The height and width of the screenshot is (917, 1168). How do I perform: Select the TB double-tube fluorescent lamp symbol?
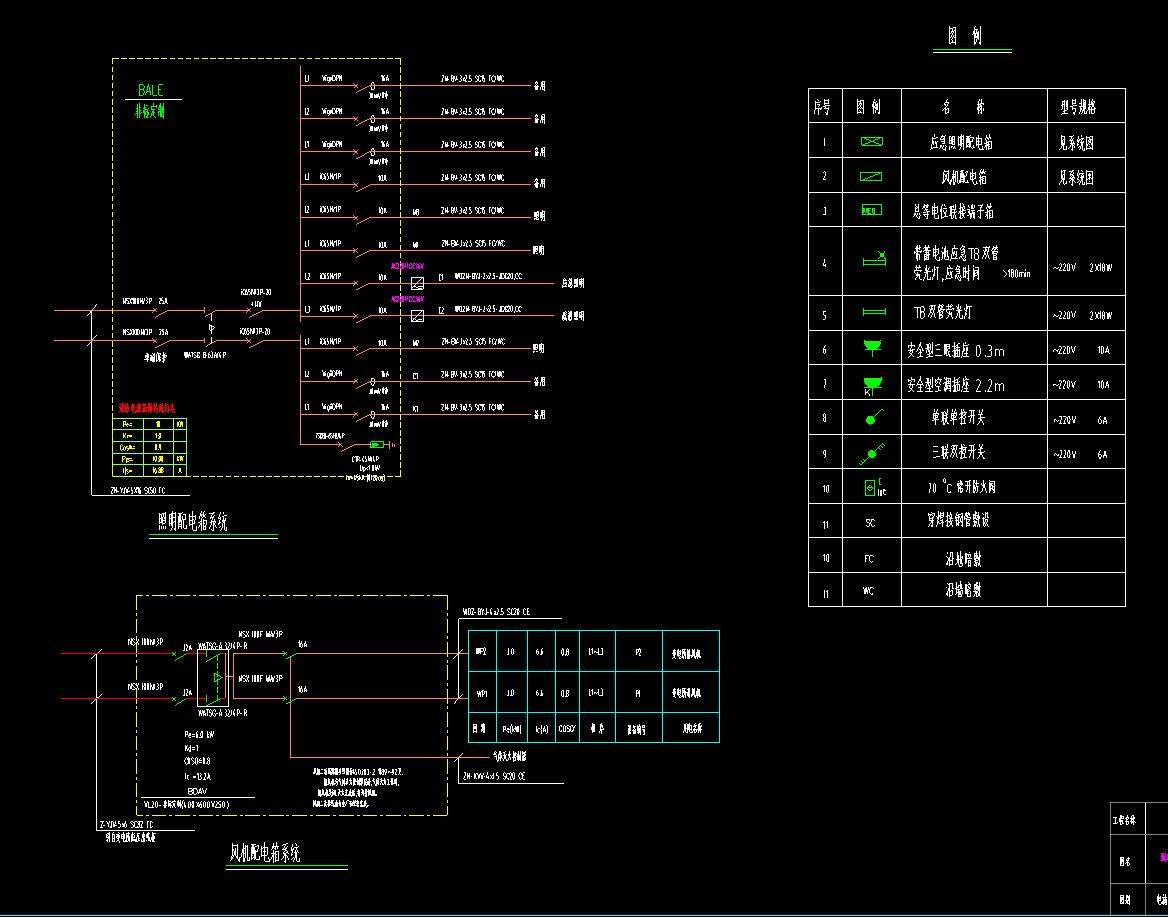coord(872,314)
